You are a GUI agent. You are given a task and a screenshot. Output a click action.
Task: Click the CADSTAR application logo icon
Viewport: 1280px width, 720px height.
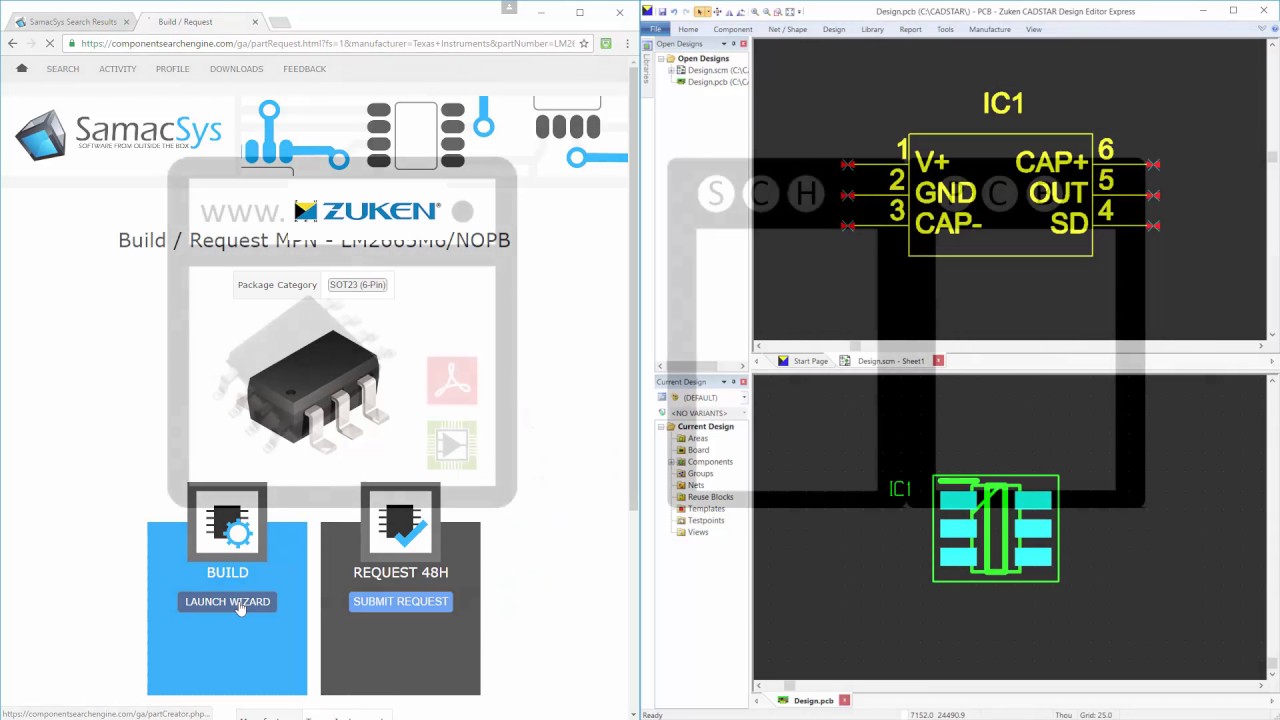647,11
